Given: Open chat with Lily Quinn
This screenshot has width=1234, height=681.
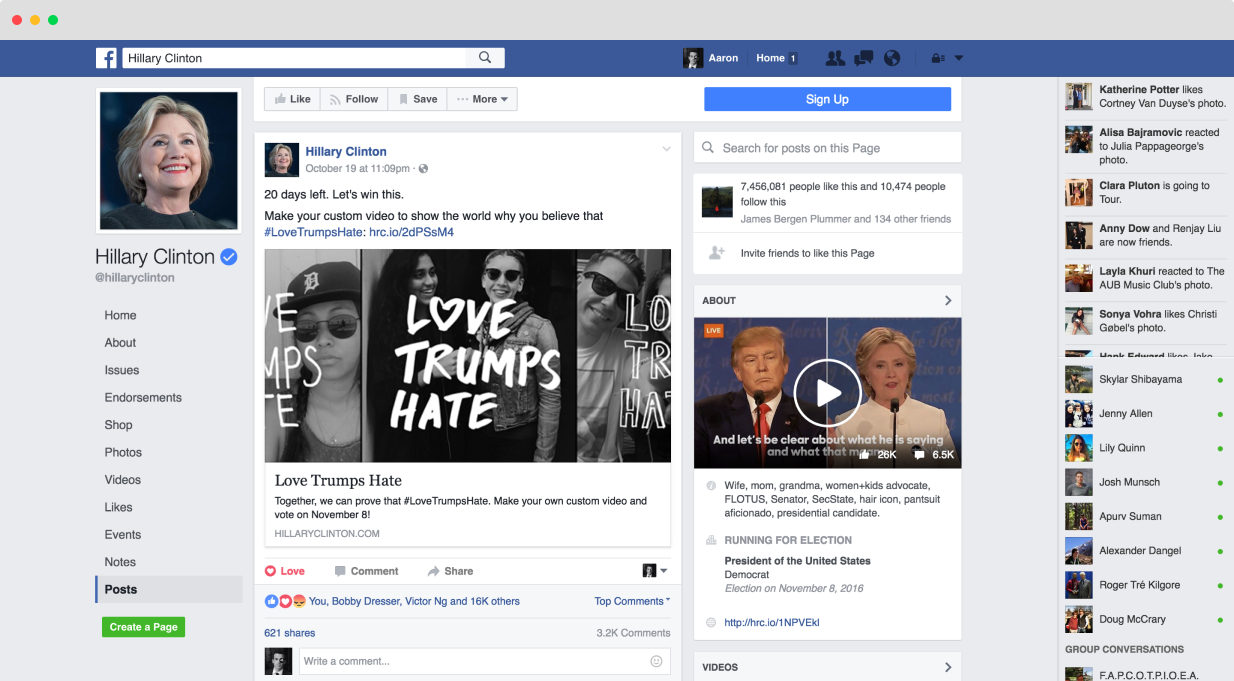Looking at the screenshot, I should coord(1145,448).
